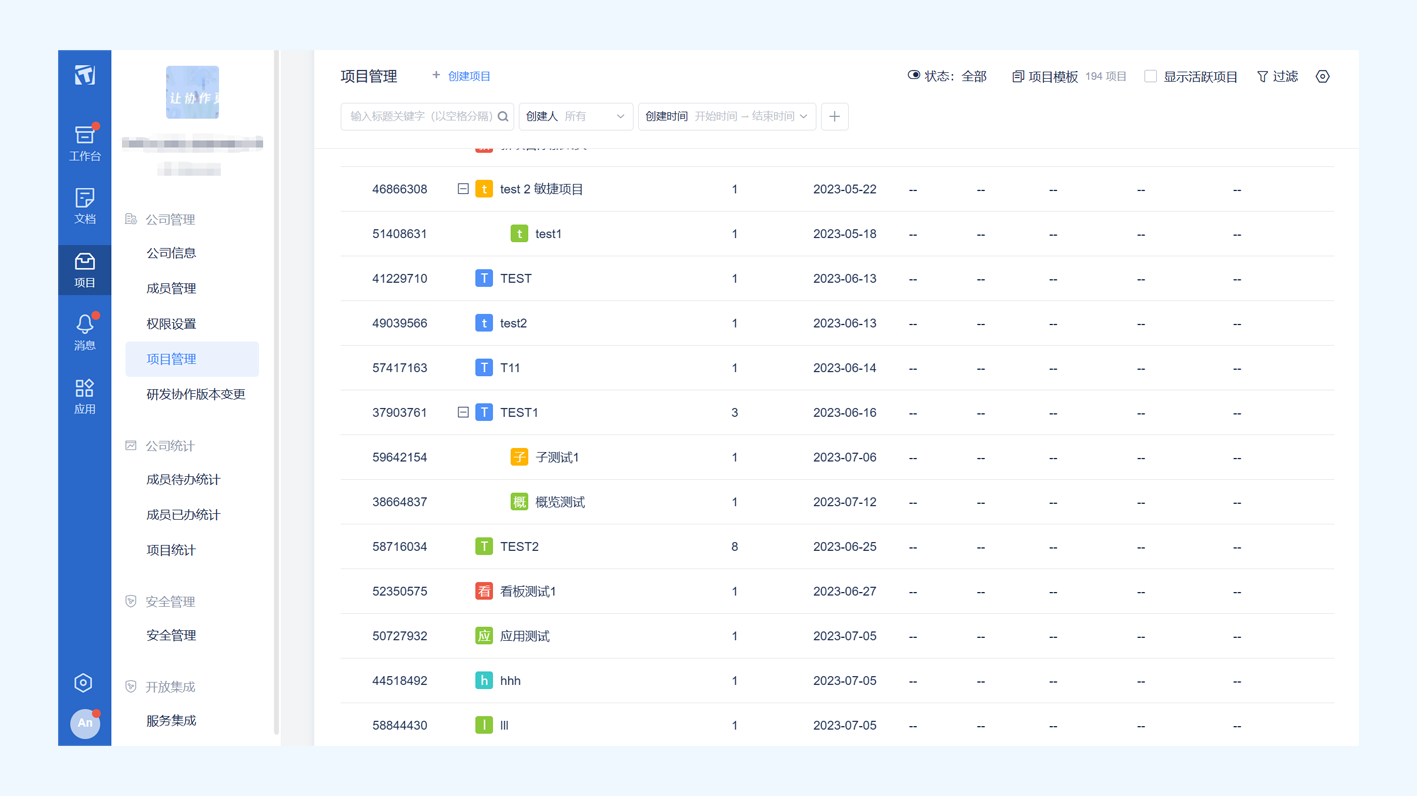Click the orange t icon of test 2 敏捷项目
Viewport: 1417px width, 796px height.
point(484,189)
